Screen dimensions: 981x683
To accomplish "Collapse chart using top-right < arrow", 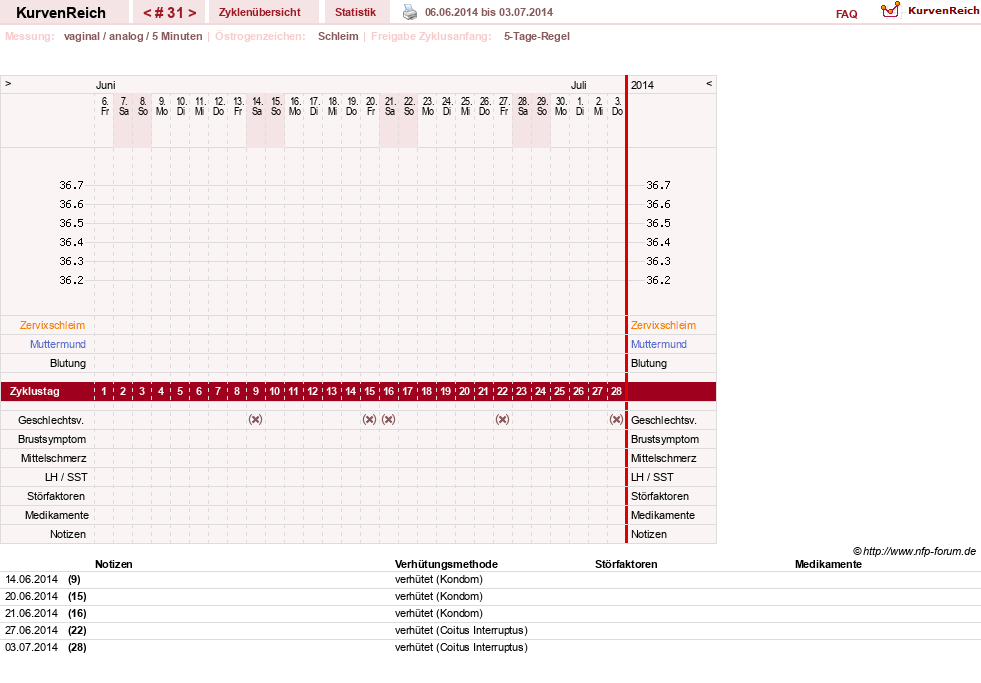I will 709,83.
